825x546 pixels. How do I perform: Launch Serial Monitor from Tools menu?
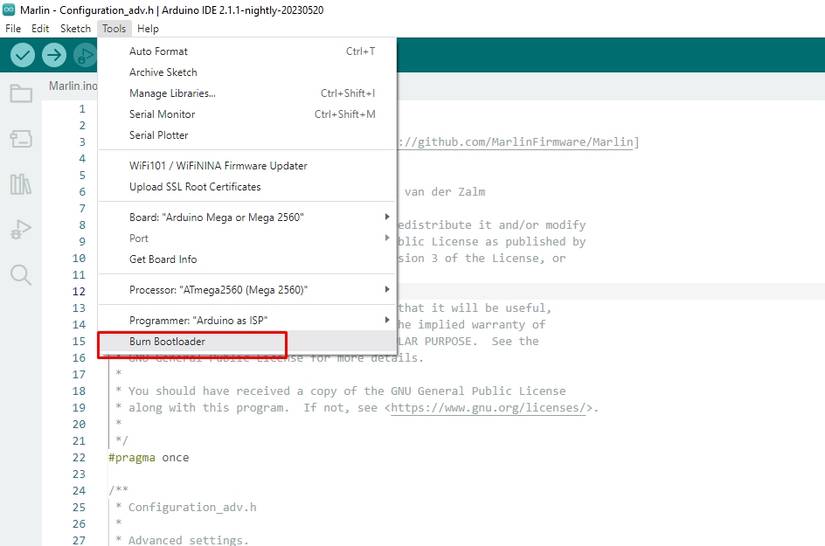[x=247, y=114]
